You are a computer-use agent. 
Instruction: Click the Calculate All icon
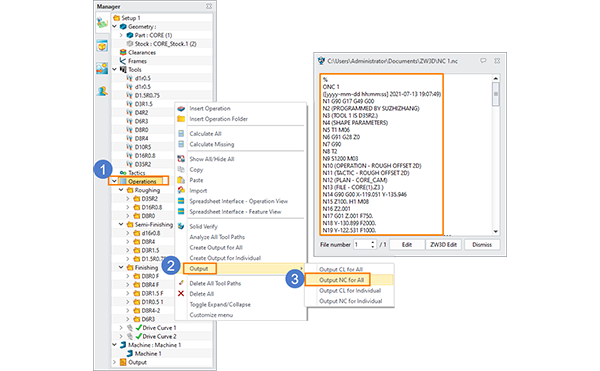tap(181, 133)
